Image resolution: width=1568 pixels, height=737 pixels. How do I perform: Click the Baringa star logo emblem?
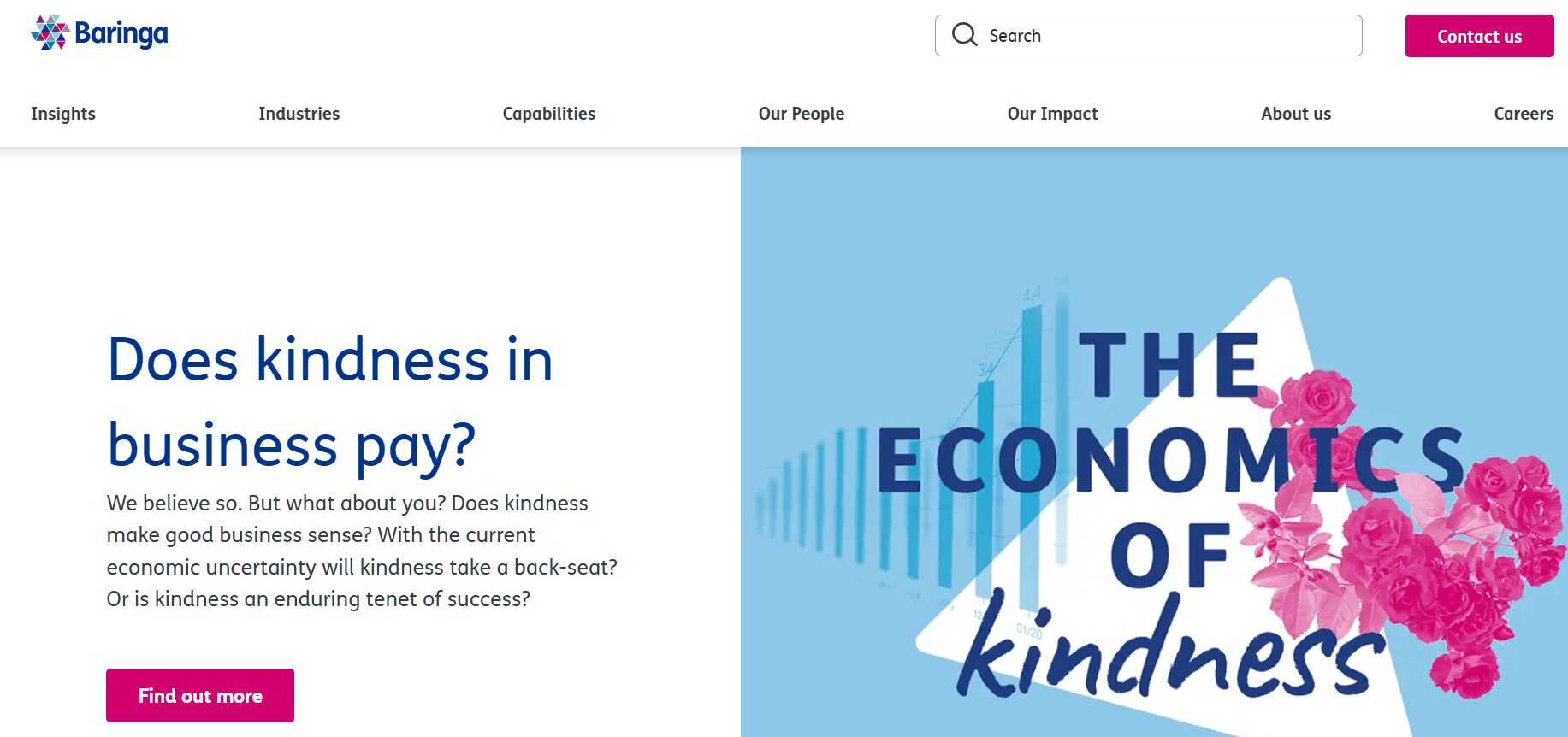tap(50, 33)
